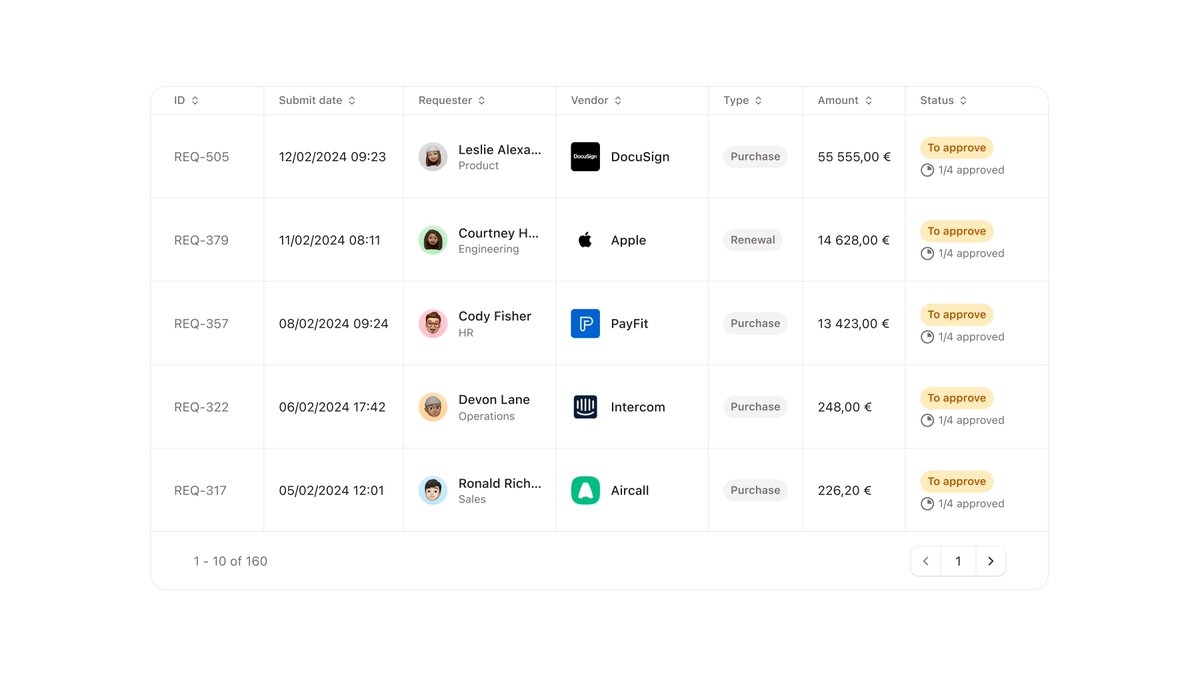Image resolution: width=1200 pixels, height=675 pixels.
Task: Click Purchase tag in Aircall row
Action: pyautogui.click(x=755, y=491)
